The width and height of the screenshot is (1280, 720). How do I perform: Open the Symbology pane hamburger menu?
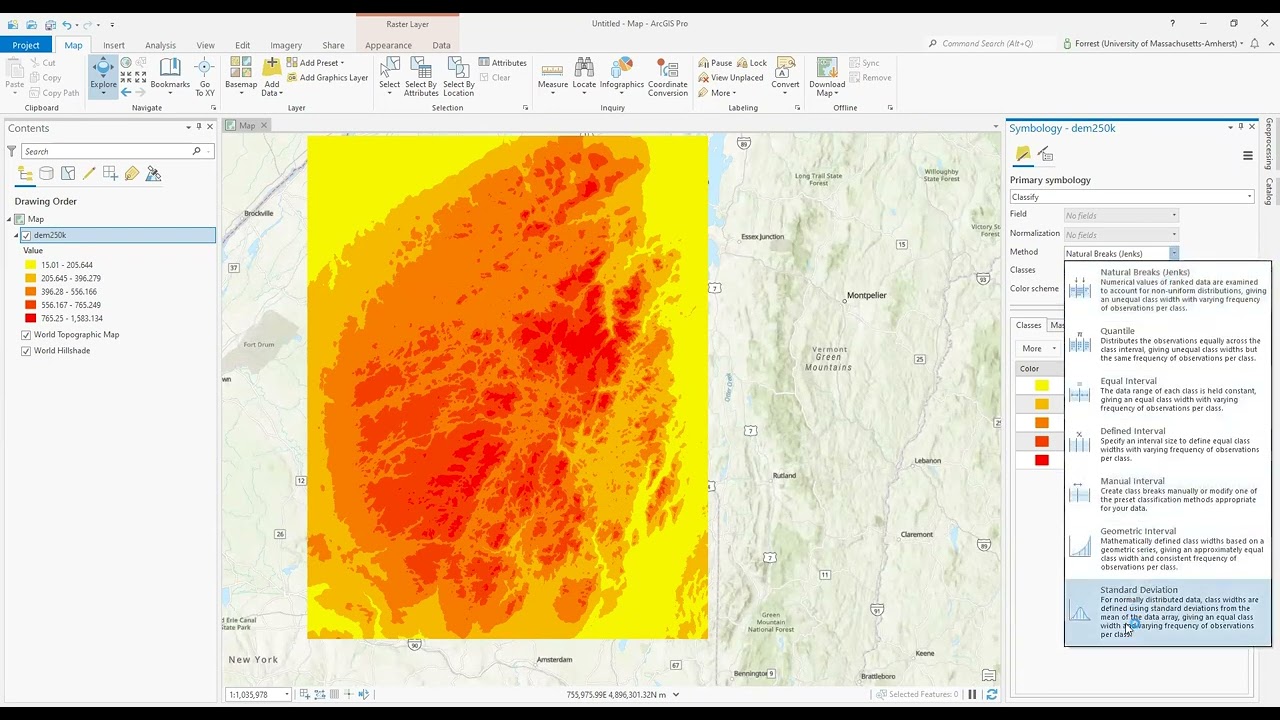(1248, 156)
